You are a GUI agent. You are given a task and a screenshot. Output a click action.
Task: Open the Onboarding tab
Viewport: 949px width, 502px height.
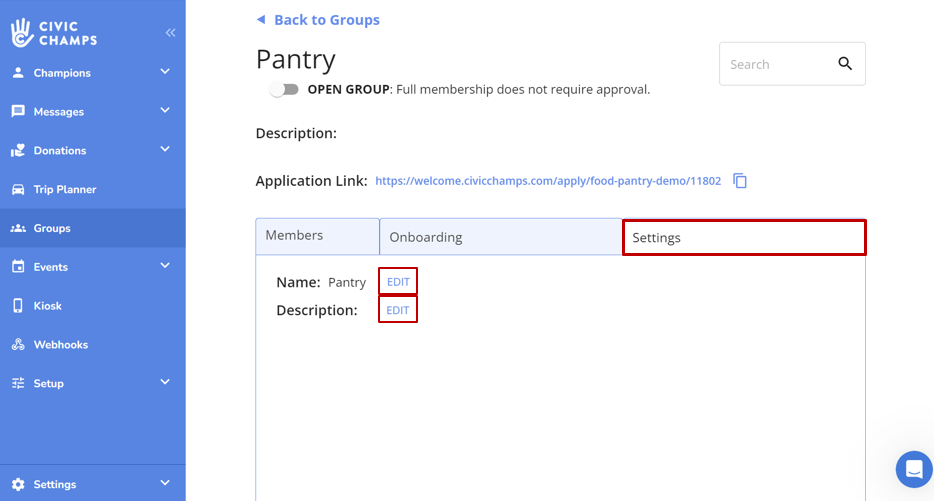point(500,237)
